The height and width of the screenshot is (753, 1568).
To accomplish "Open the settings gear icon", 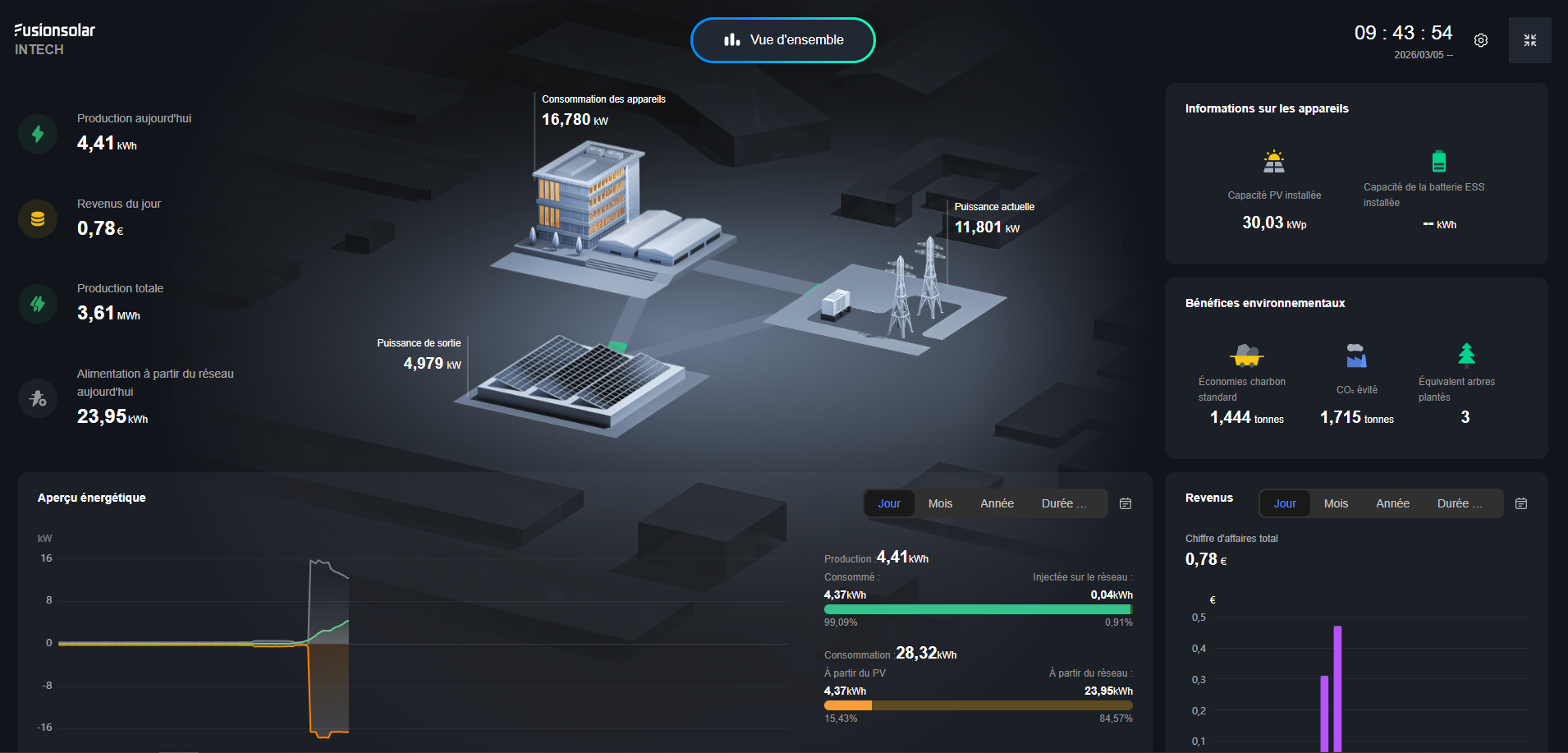I will 1481,40.
